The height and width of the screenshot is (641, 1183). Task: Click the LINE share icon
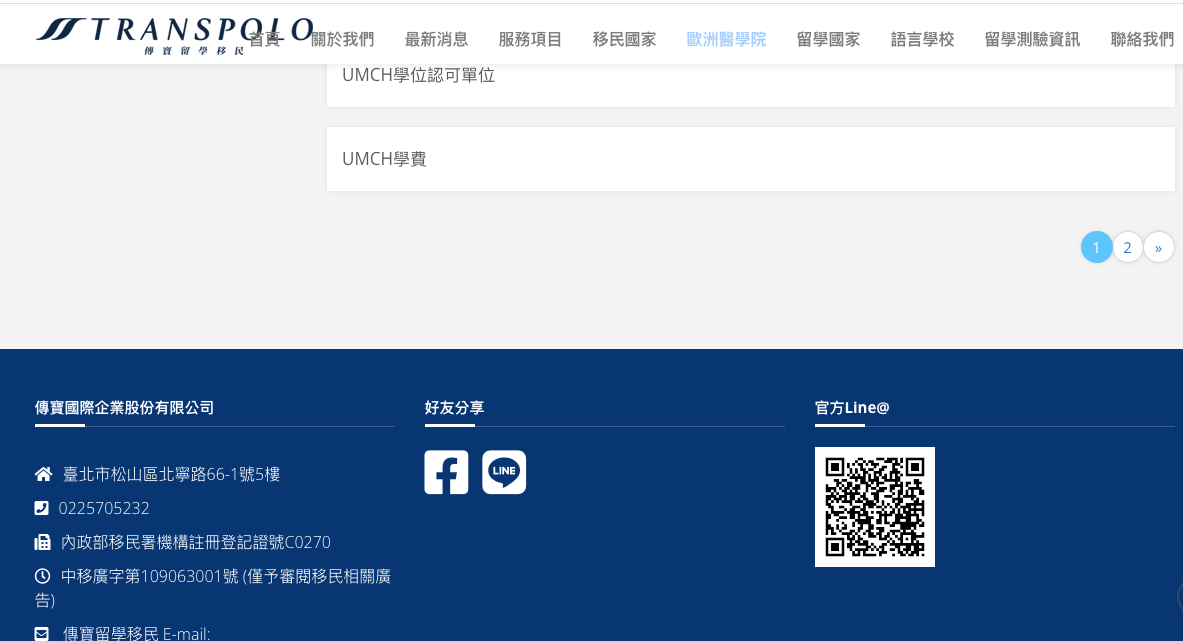(x=504, y=472)
